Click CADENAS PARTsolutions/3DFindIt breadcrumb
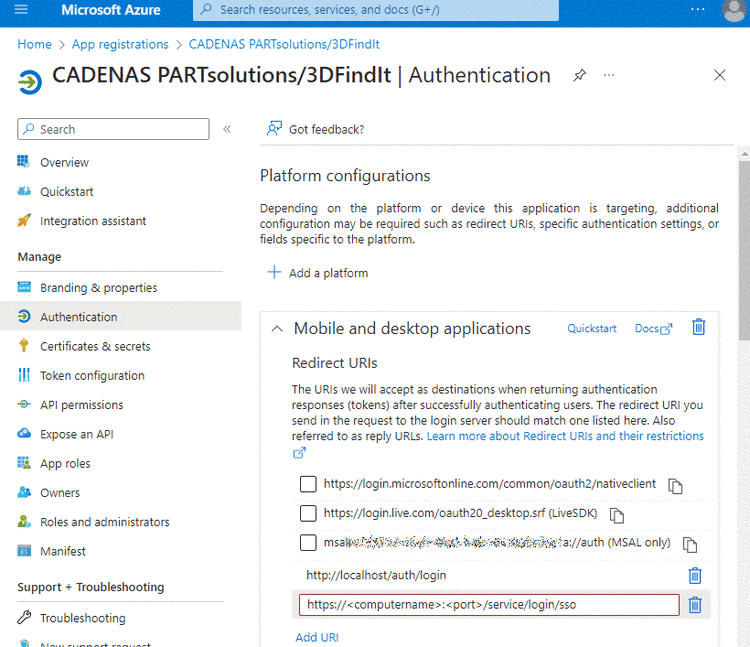Image resolution: width=750 pixels, height=647 pixels. tap(284, 44)
